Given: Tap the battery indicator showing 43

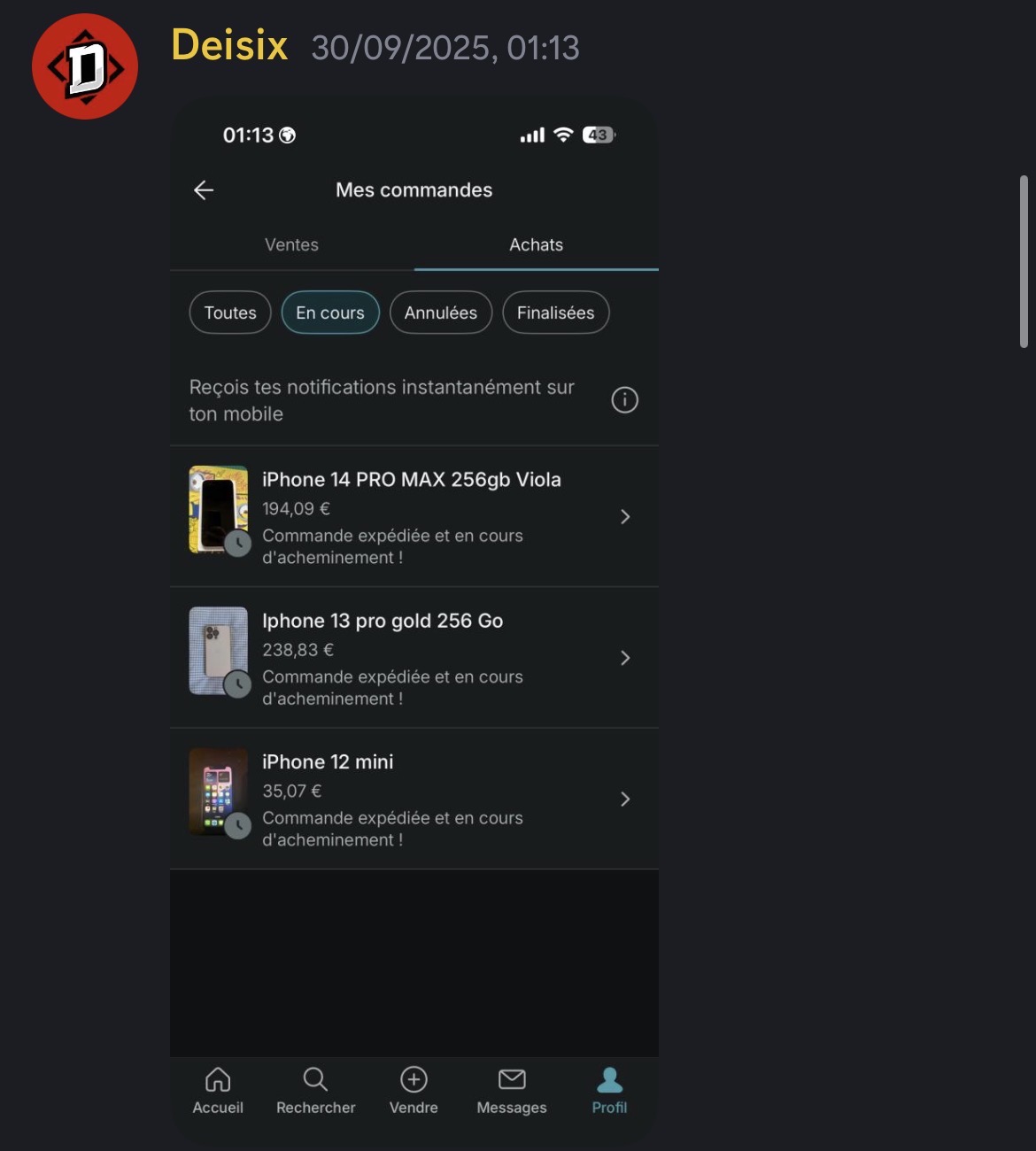Looking at the screenshot, I should [599, 135].
